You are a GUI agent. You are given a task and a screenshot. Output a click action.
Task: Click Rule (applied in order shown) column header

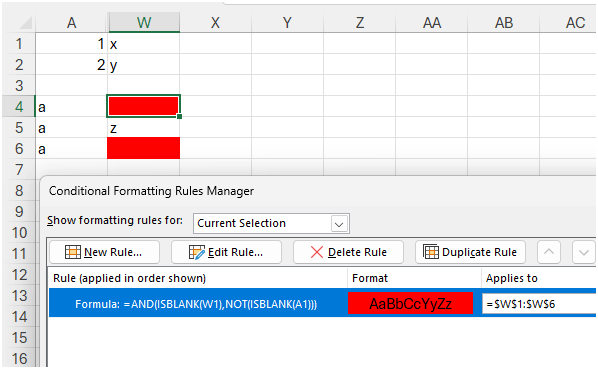(x=129, y=278)
